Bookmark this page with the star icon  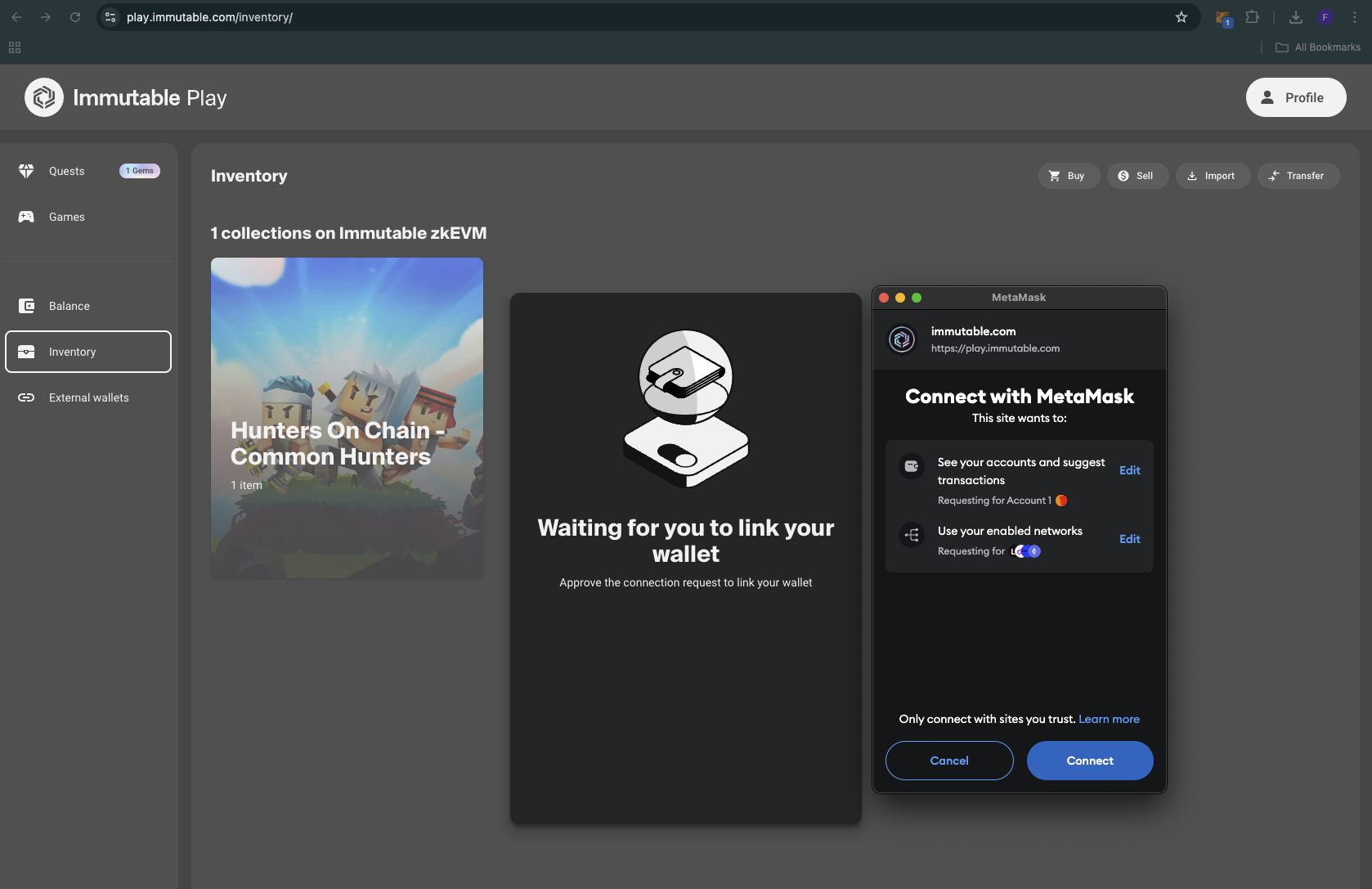pyautogui.click(x=1181, y=17)
